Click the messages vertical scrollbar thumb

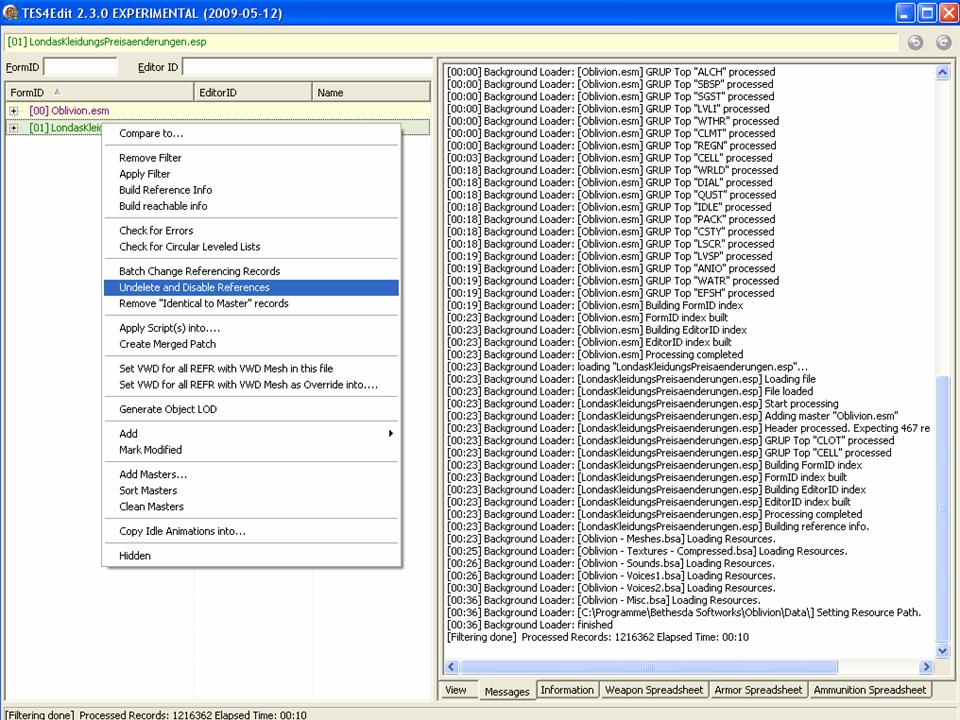point(943,508)
